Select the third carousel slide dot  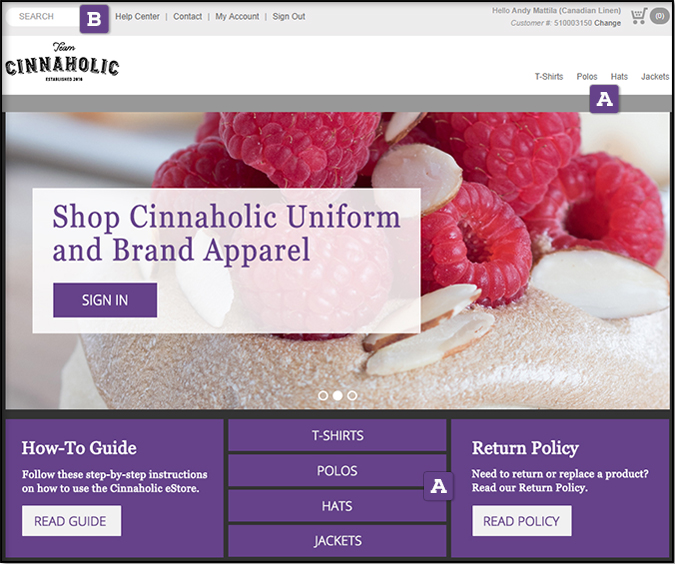tap(352, 395)
